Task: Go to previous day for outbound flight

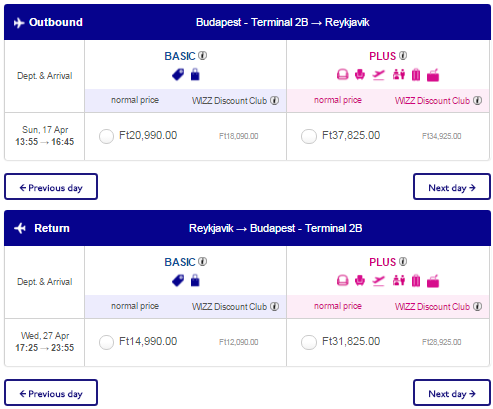Action: point(51,187)
